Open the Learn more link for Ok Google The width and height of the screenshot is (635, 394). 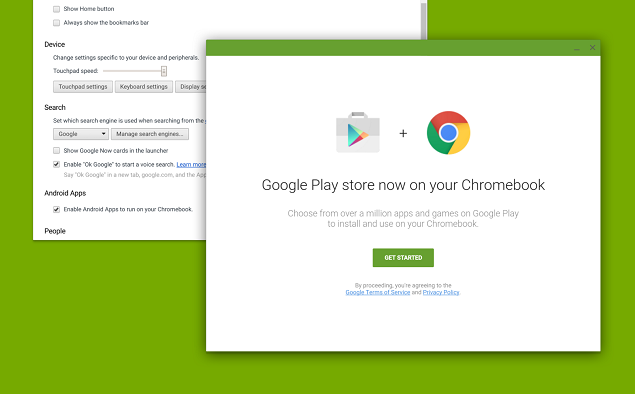coord(191,164)
